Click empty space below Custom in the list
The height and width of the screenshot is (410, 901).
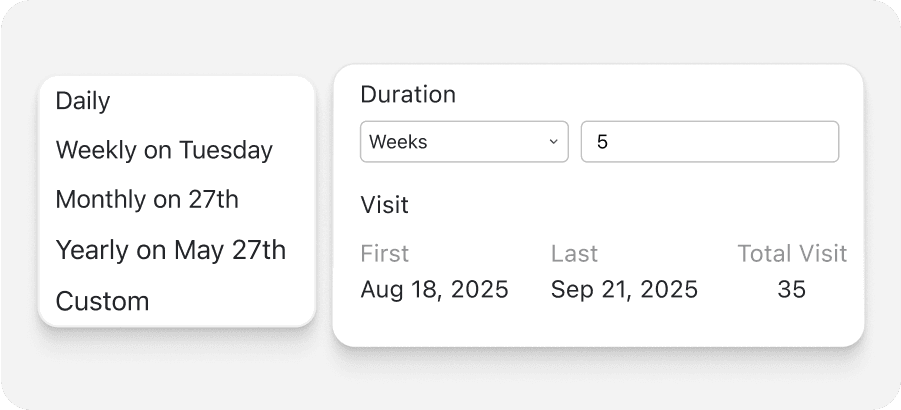[x=176, y=319]
